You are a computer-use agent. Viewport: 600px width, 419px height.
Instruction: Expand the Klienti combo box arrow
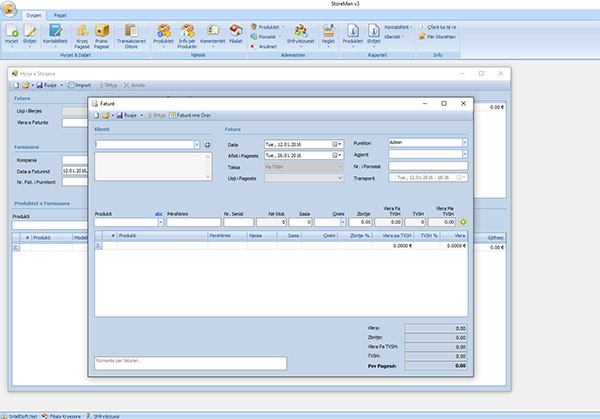click(x=197, y=145)
